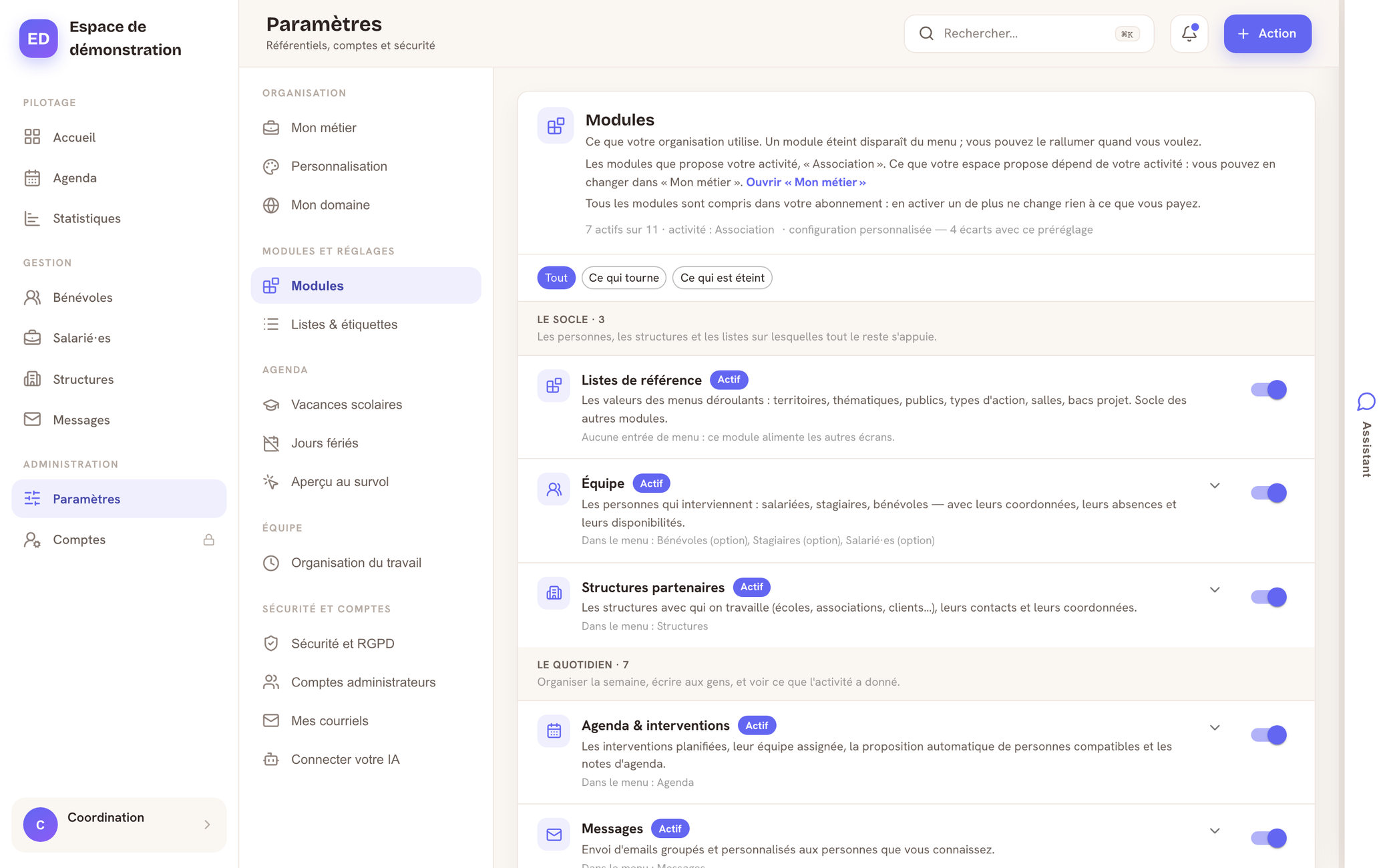This screenshot has width=1389, height=868.
Task: Click the Agenda calendar icon in sidebar
Action: tap(32, 178)
